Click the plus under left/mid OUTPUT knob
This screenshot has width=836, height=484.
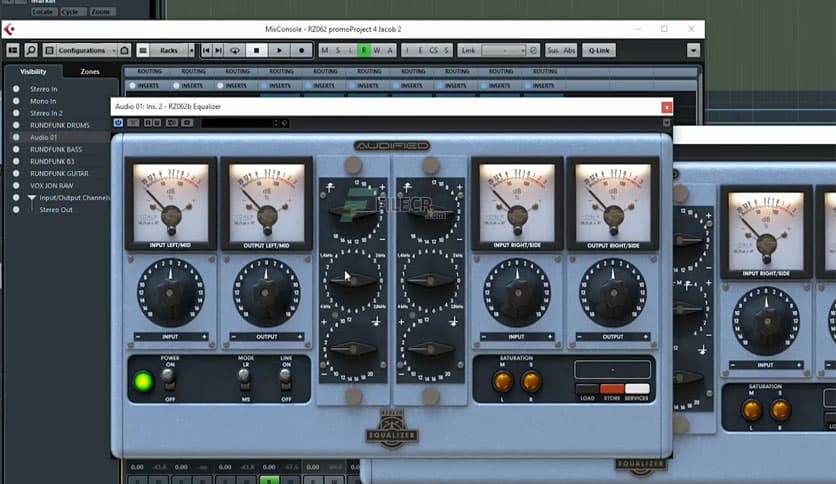300,337
